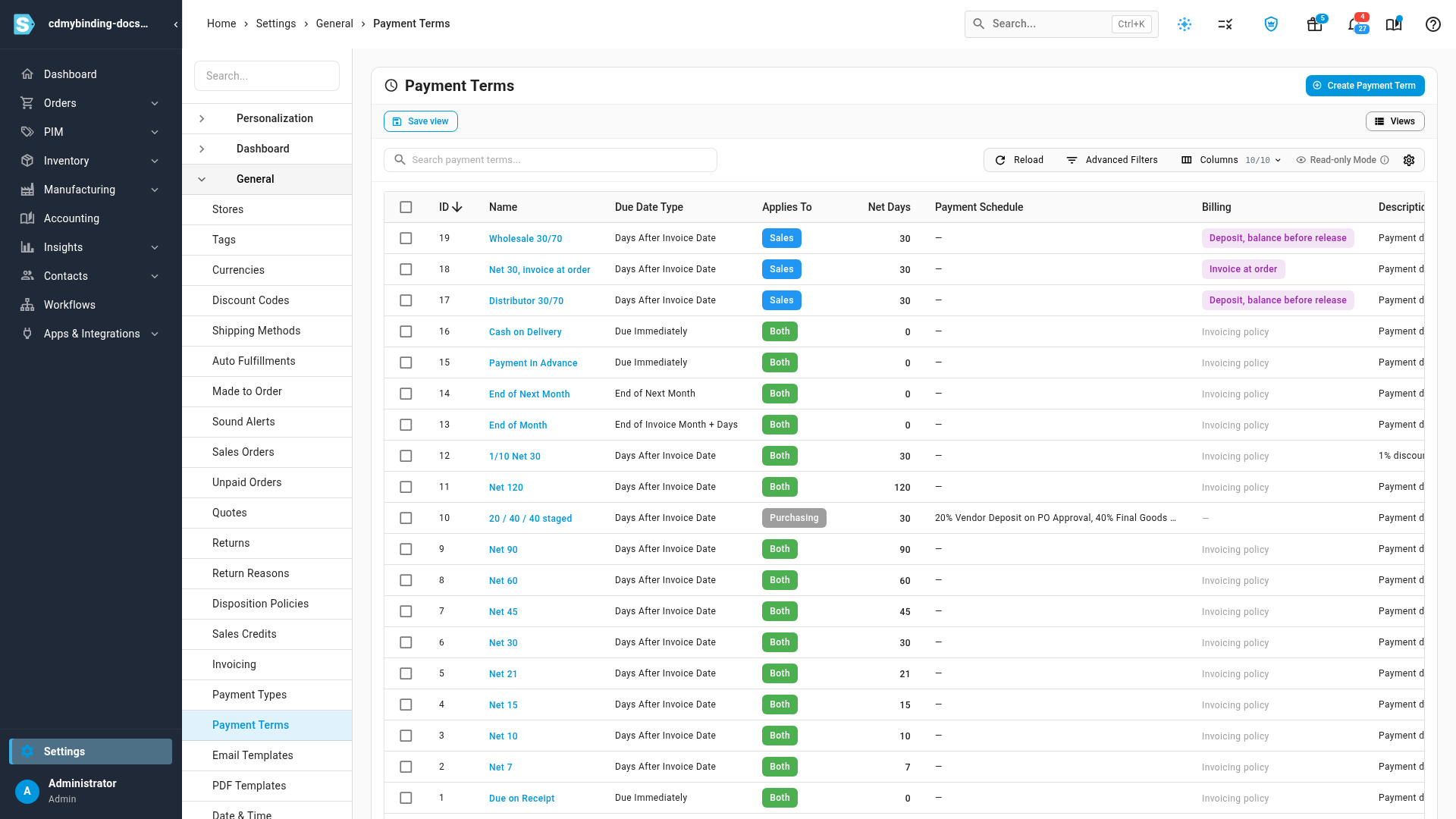
Task: Go to Settings breadcrumb
Action: pos(276,24)
